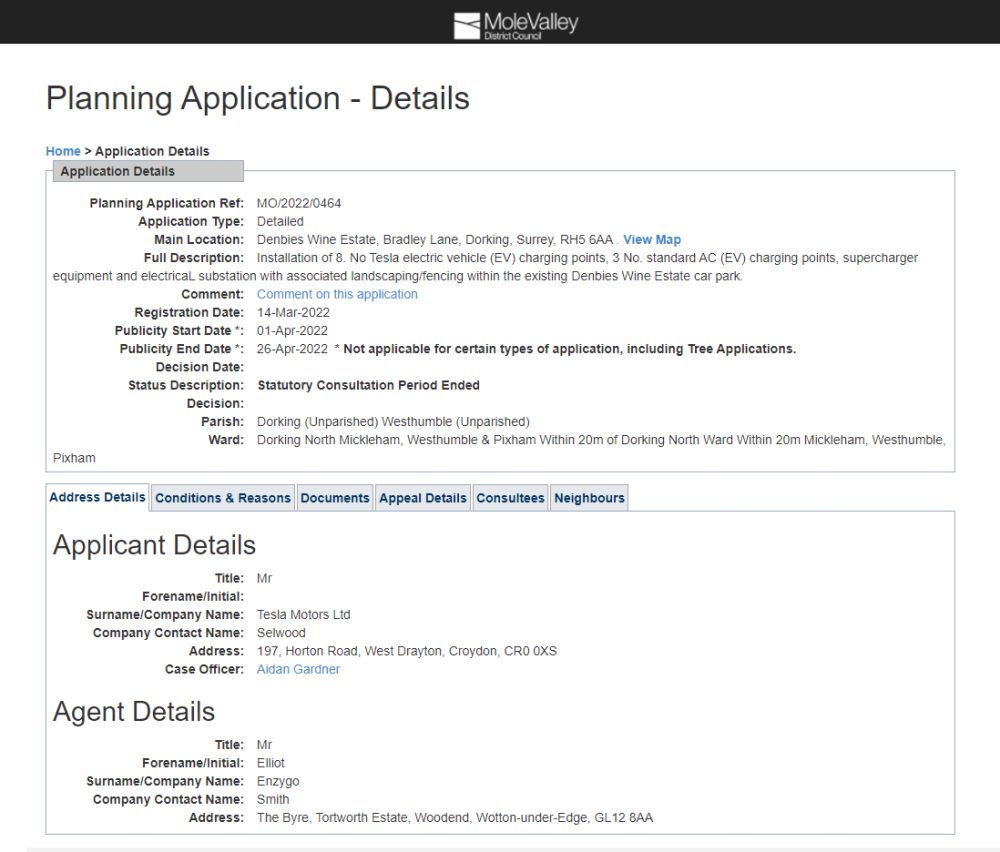Image resolution: width=1000 pixels, height=852 pixels.
Task: Click the Application Details panel header
Action: pyautogui.click(x=148, y=171)
